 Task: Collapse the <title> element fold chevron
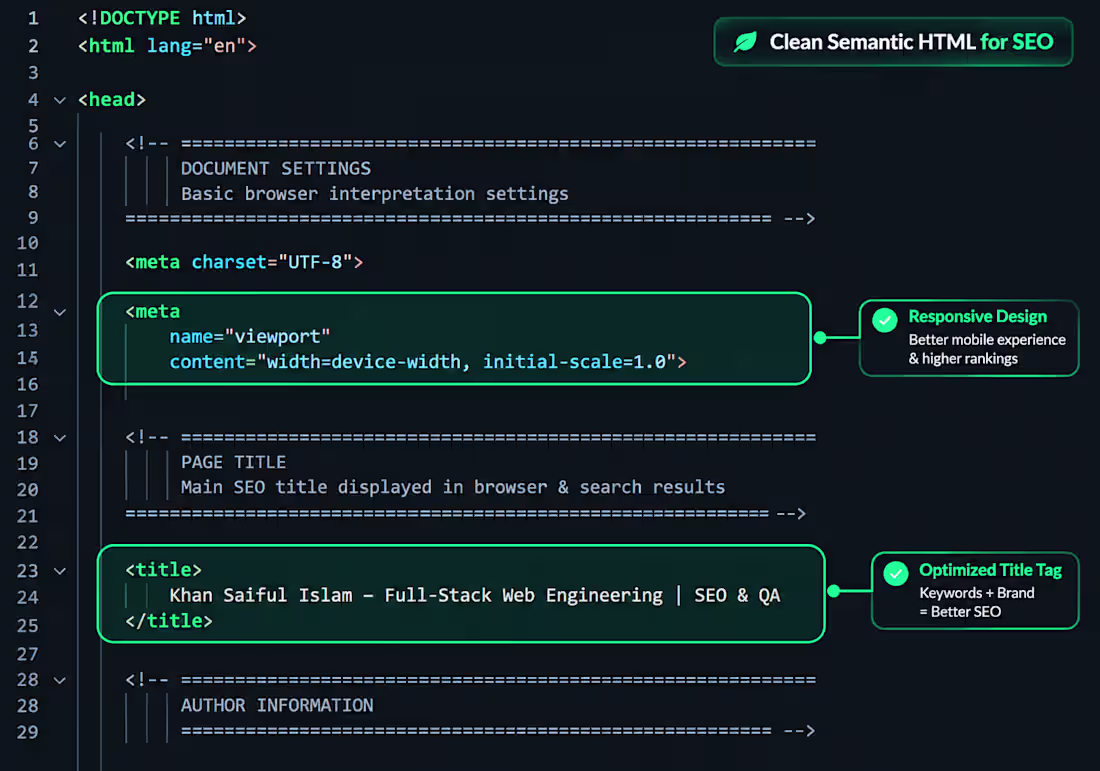(60, 572)
